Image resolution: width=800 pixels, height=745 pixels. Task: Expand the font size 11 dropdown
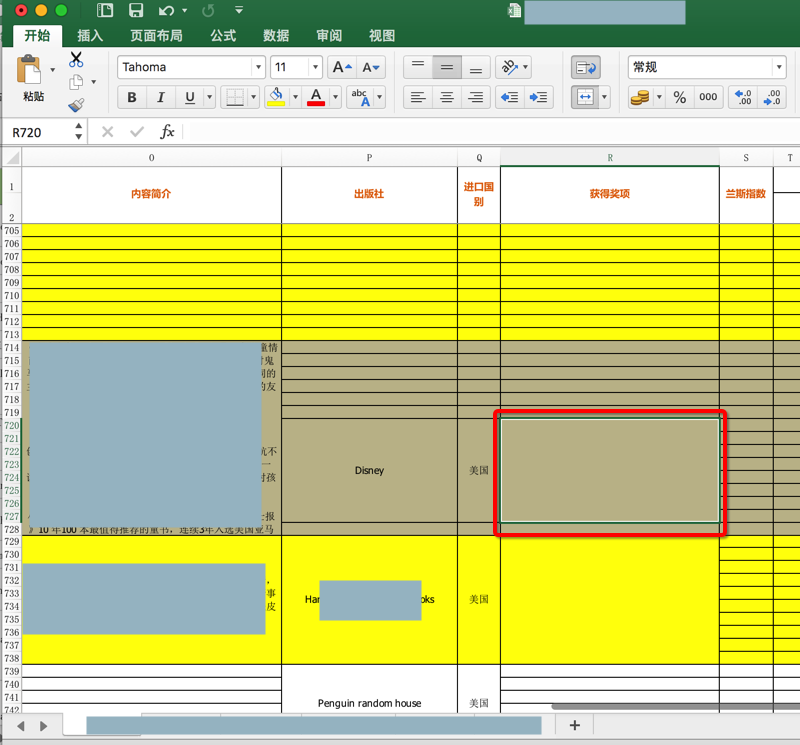[x=315, y=68]
